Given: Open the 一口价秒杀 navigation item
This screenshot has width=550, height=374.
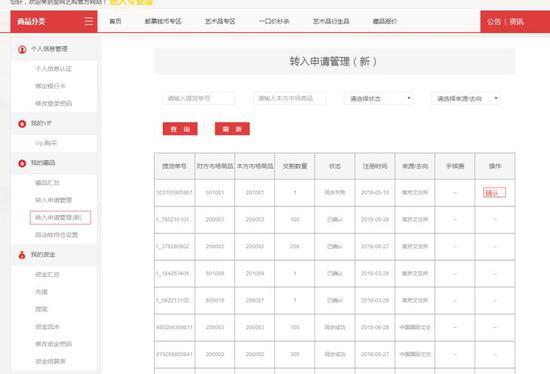Looking at the screenshot, I should pyautogui.click(x=274, y=21).
